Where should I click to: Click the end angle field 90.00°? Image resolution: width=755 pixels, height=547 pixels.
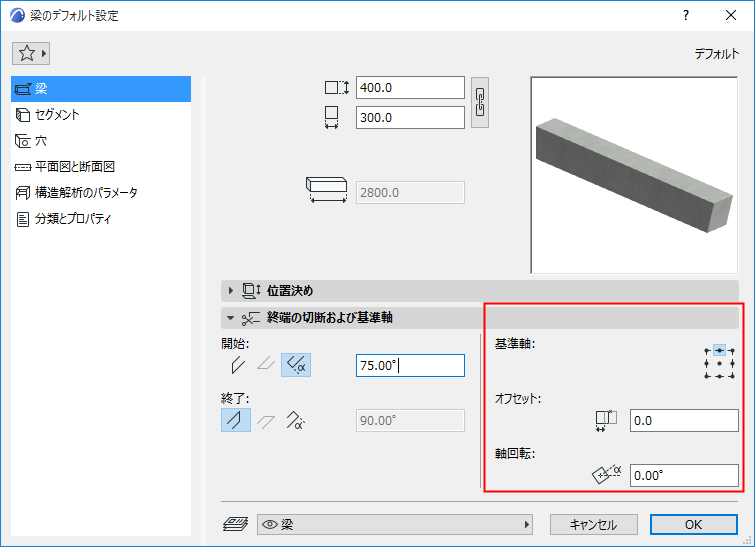[410, 420]
